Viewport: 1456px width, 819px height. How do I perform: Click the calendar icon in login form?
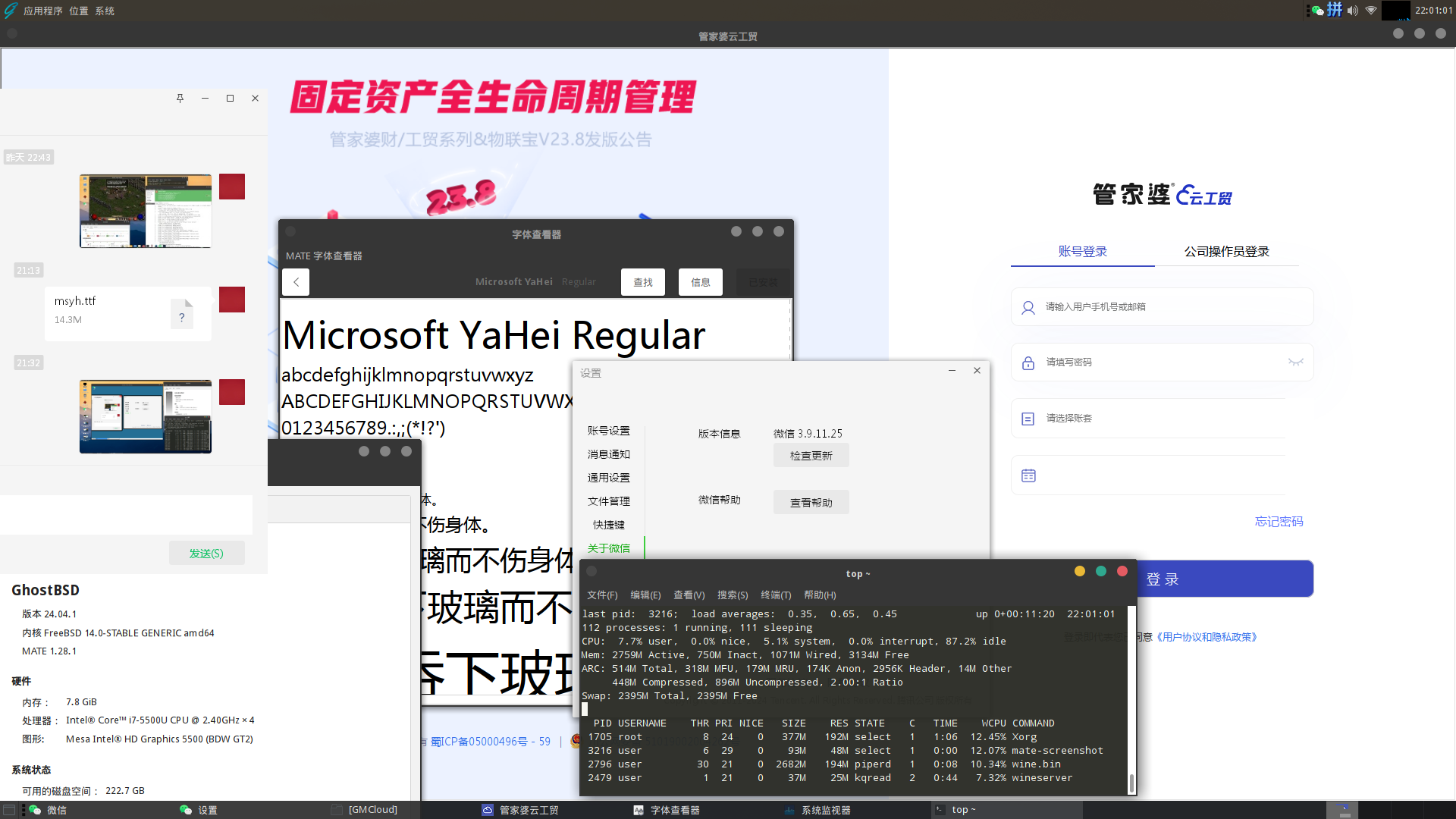tap(1028, 475)
